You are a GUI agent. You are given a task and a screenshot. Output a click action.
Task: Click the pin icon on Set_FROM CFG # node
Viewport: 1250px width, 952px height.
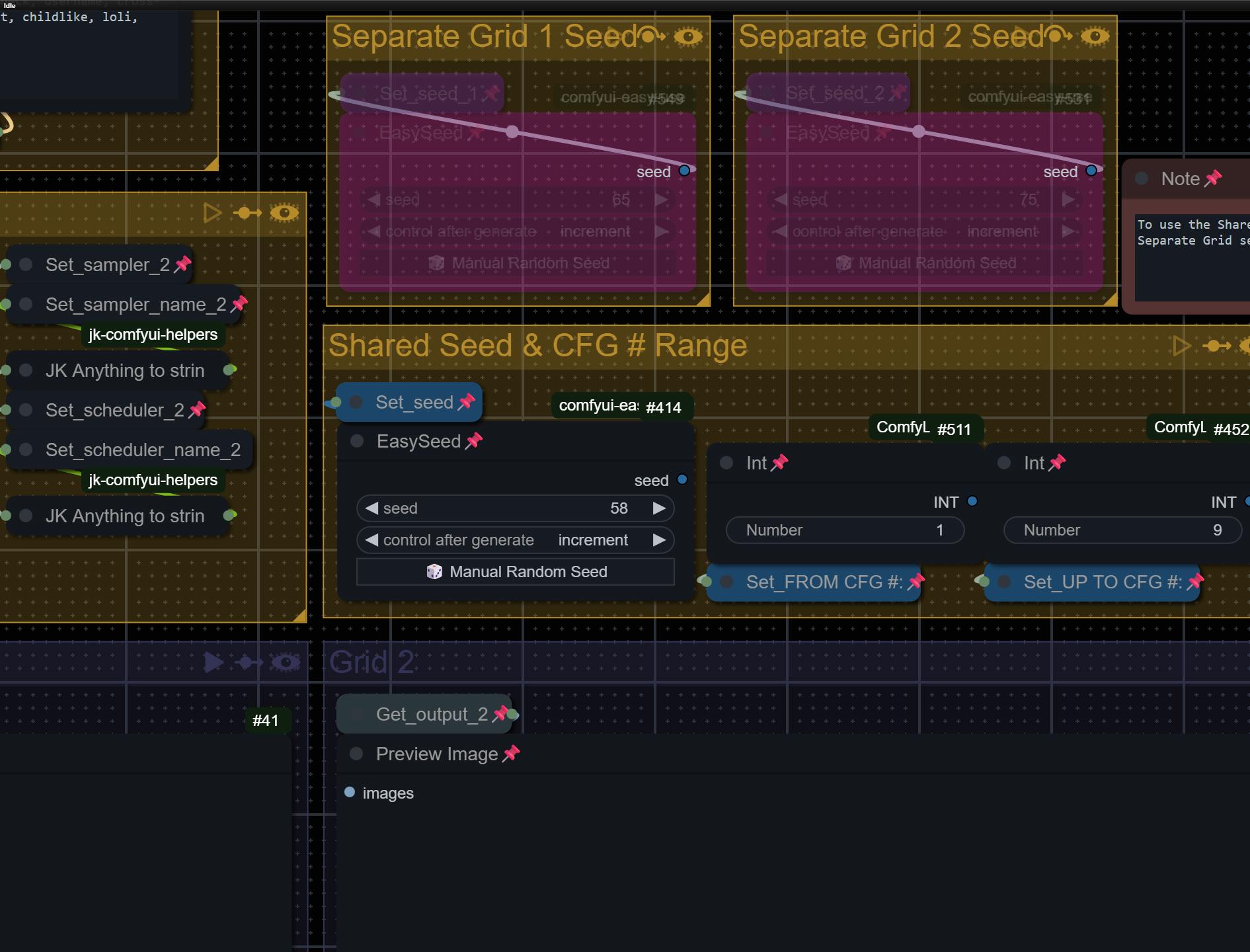(916, 582)
